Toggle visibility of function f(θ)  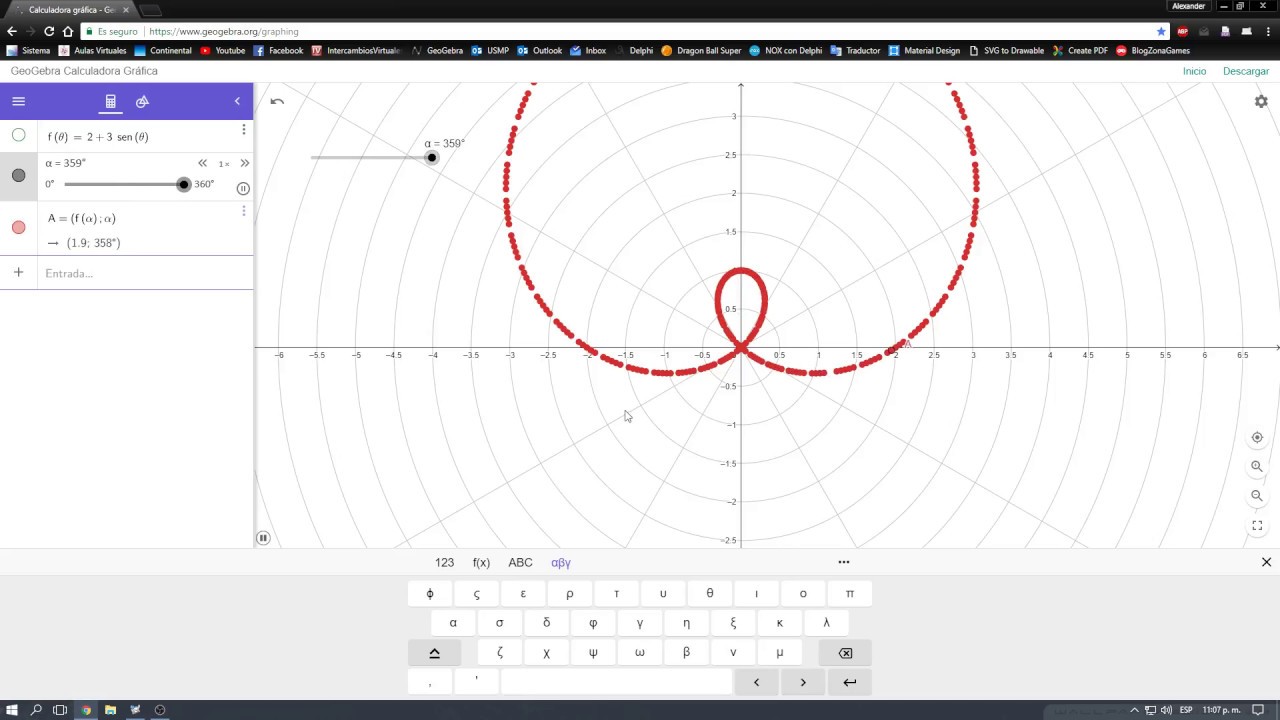point(18,135)
